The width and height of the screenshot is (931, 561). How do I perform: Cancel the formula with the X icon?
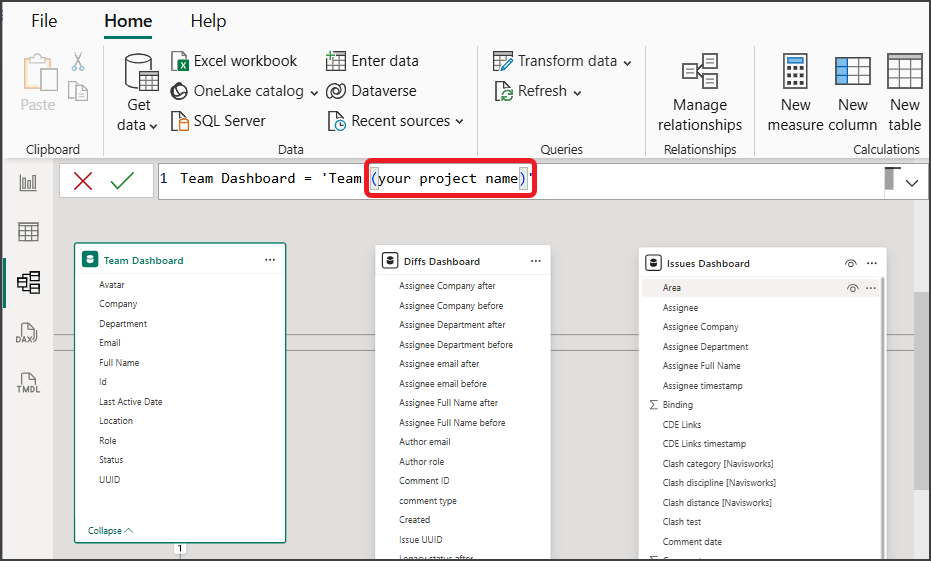point(83,181)
